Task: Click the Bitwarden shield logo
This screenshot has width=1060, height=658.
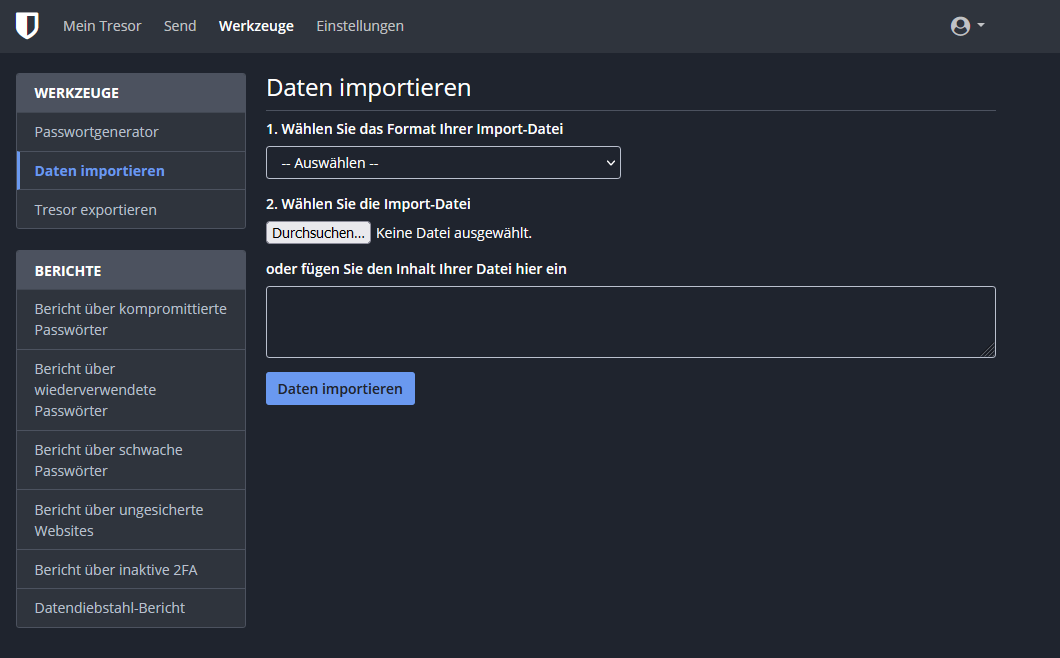Action: [27, 26]
